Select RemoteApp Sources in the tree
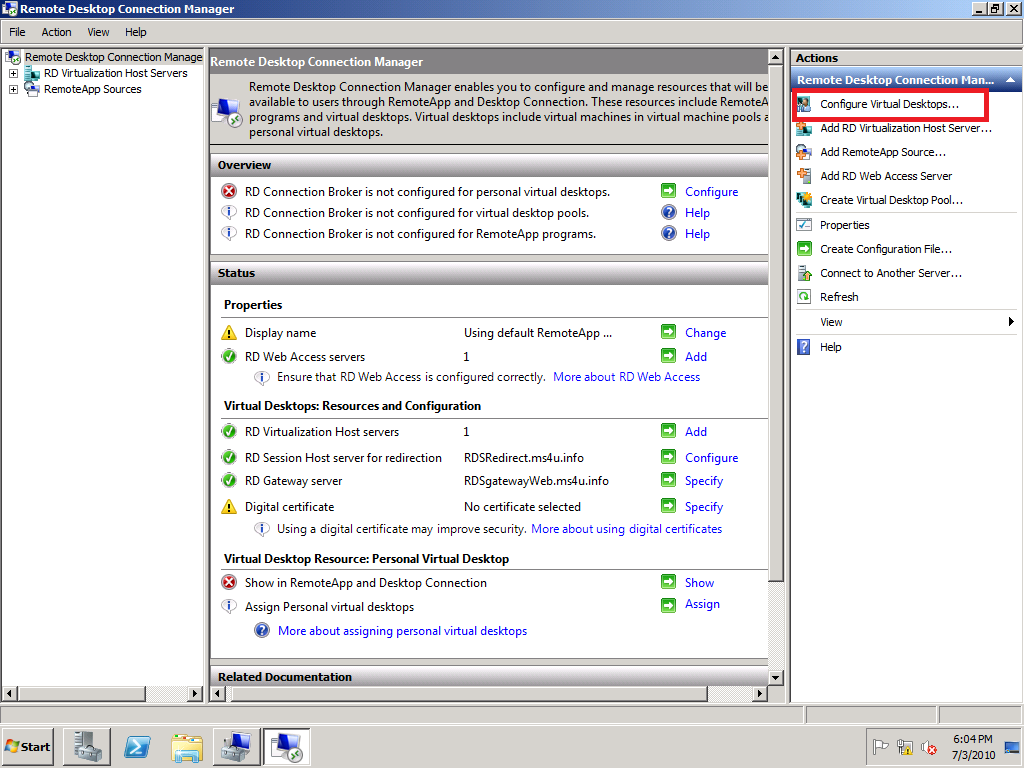The width and height of the screenshot is (1024, 768). [x=93, y=89]
